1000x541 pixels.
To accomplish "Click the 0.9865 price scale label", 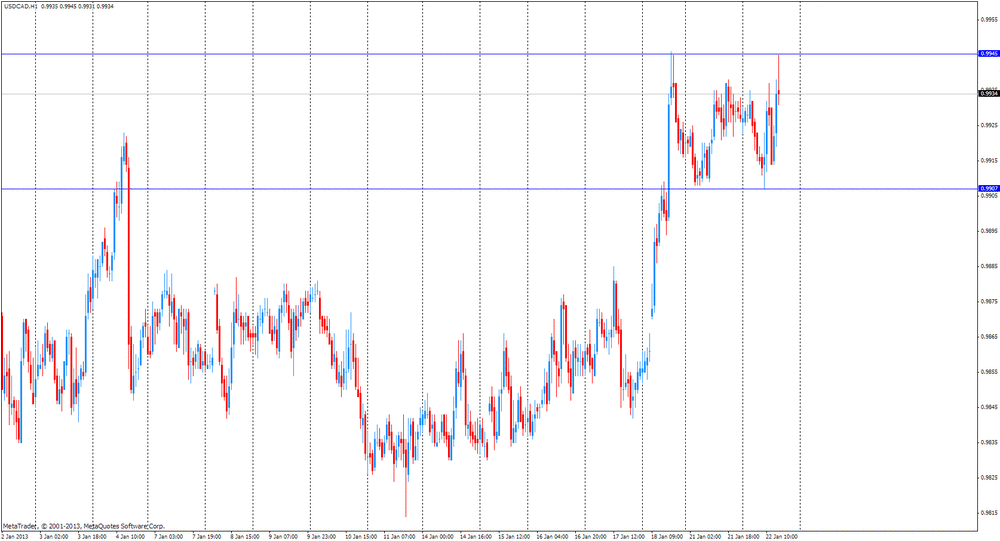I will click(989, 336).
